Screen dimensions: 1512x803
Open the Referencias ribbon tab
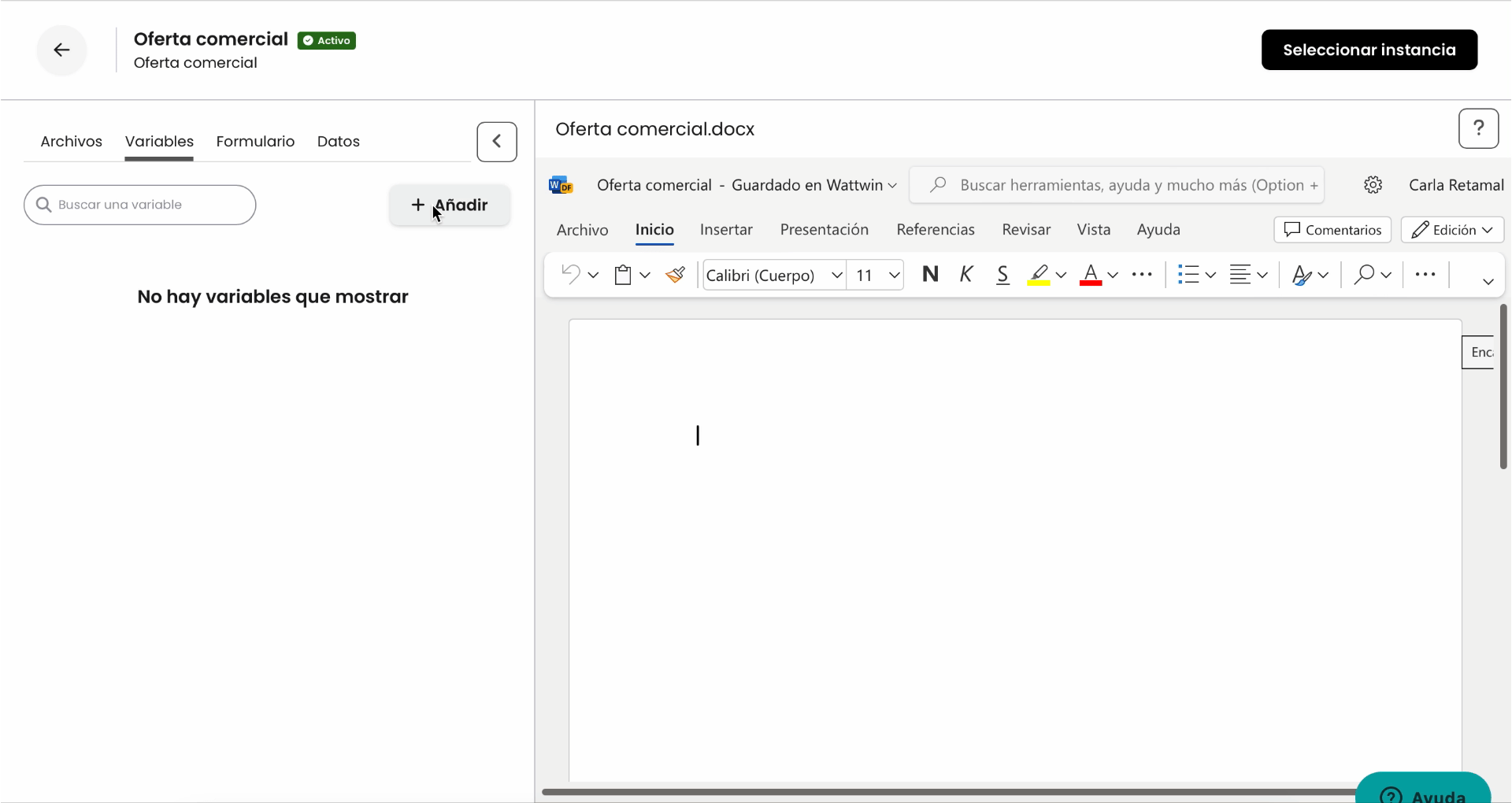(936, 230)
